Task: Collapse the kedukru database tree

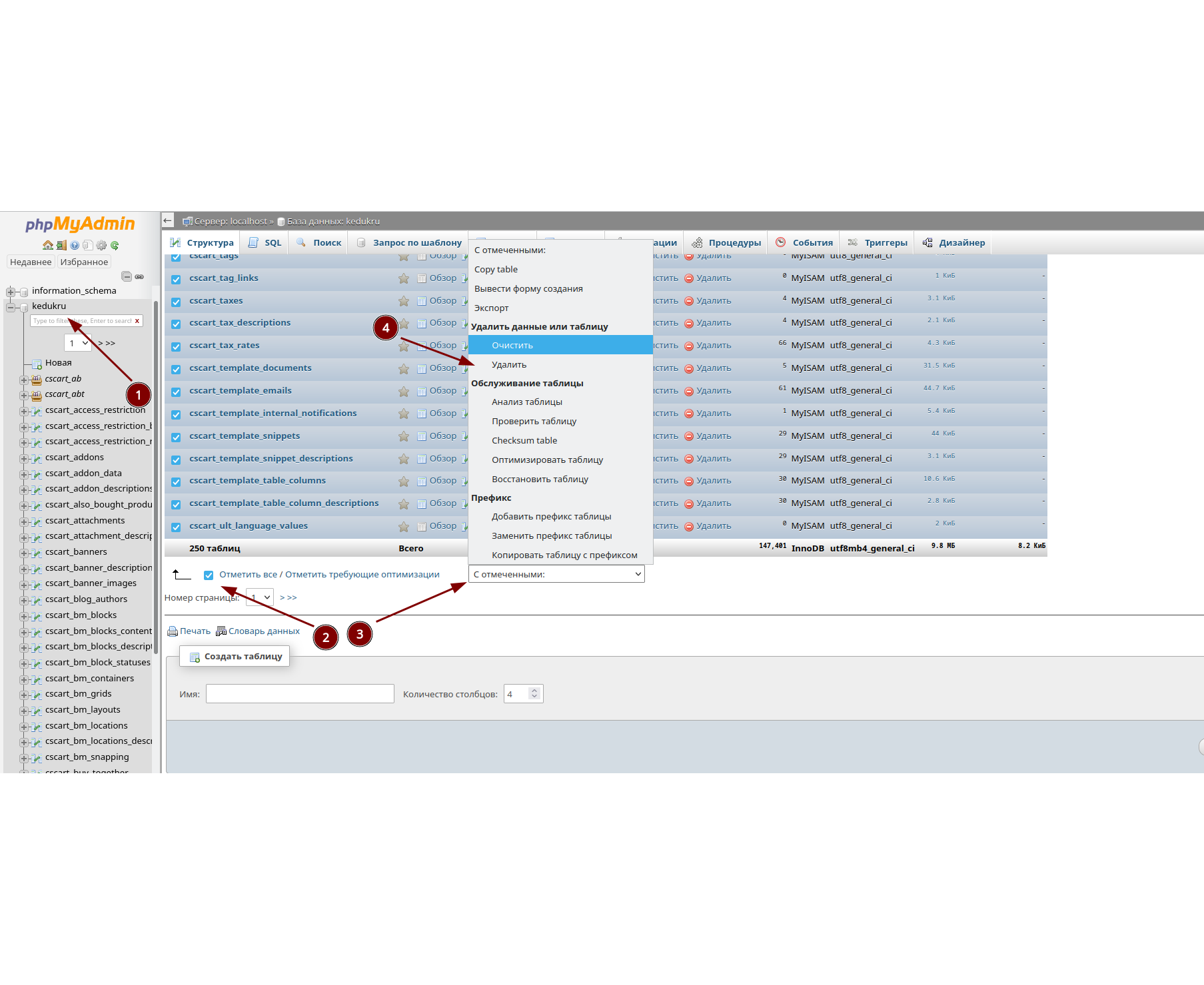Action: (11, 307)
